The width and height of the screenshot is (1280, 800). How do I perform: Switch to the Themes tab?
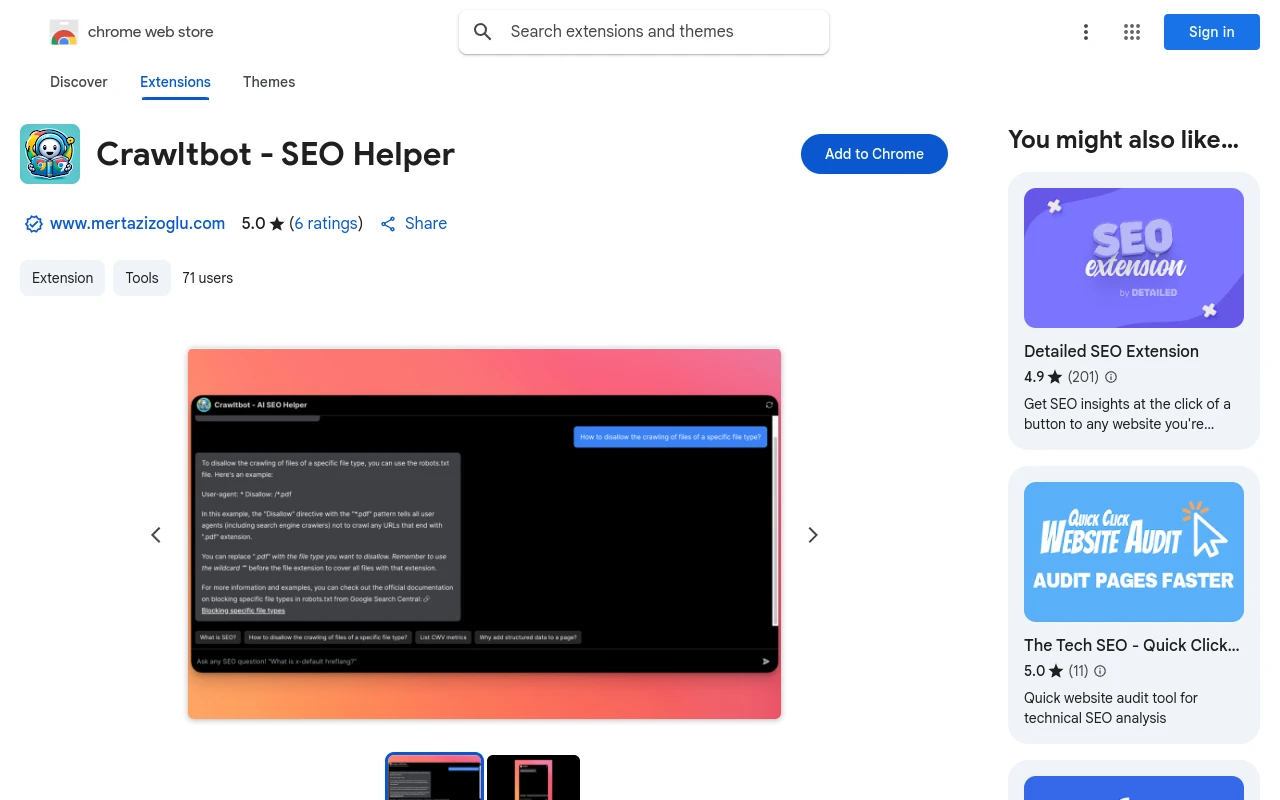[269, 82]
